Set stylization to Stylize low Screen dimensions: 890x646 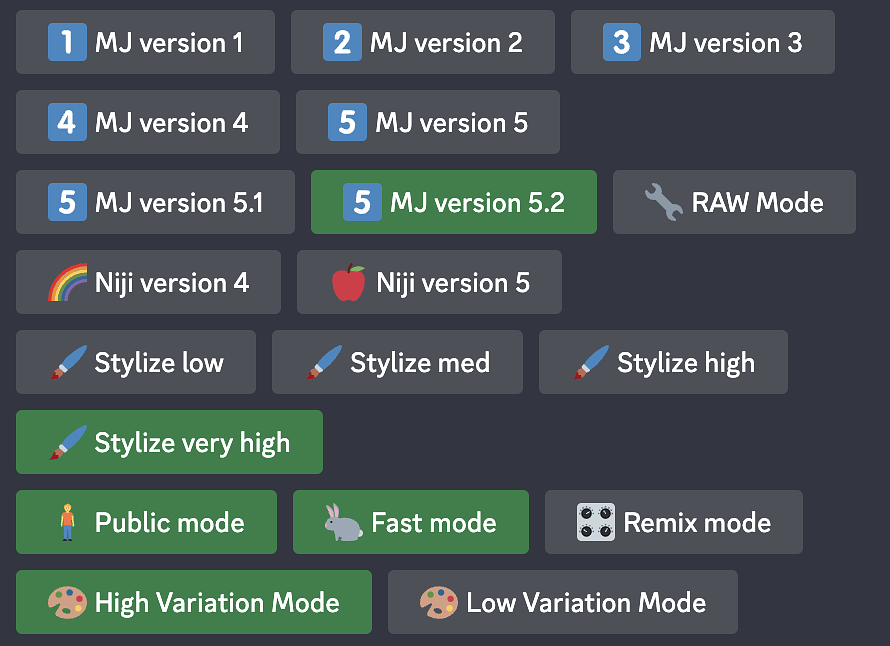click(136, 362)
